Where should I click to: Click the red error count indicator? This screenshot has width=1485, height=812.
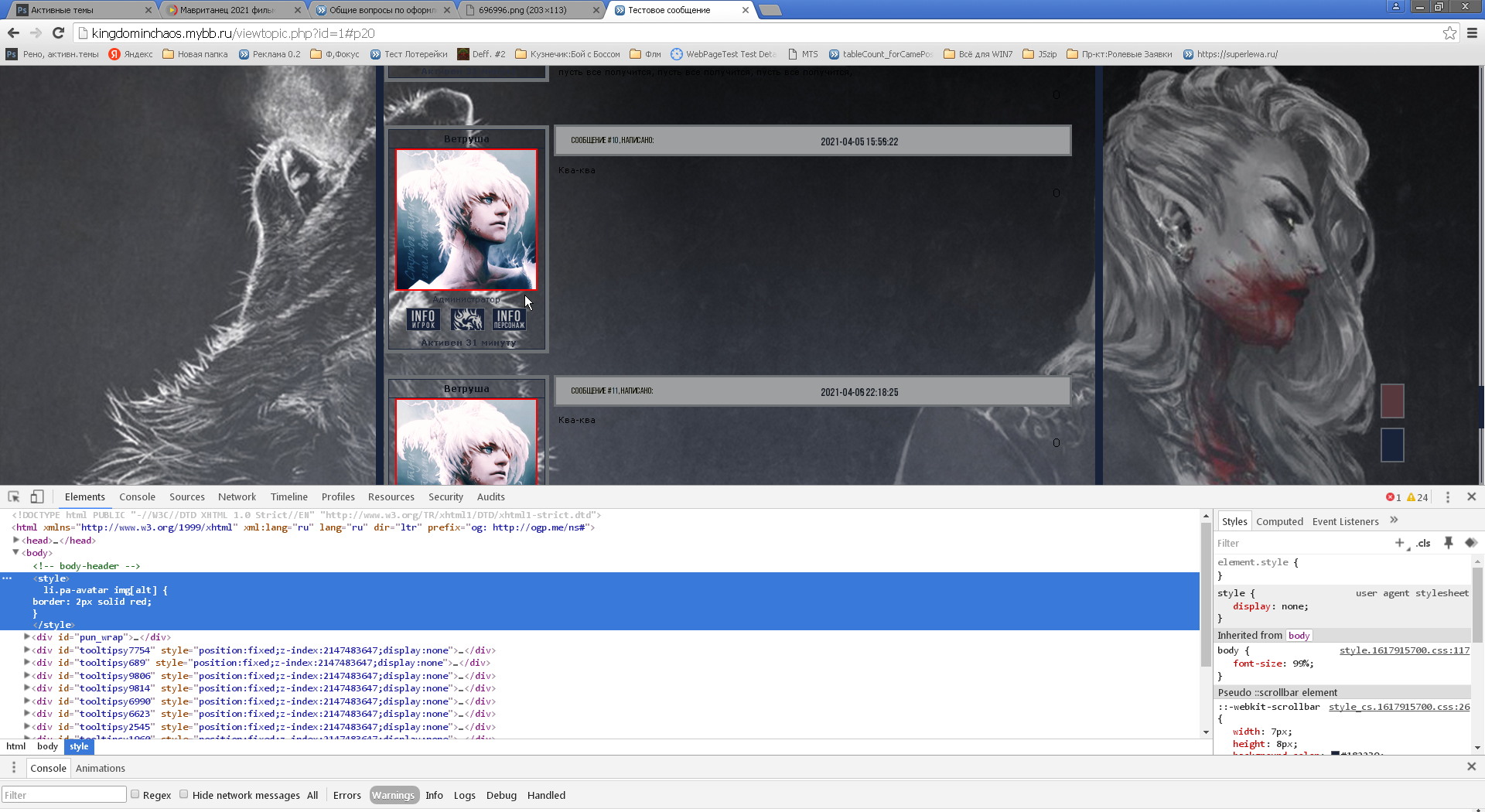[x=1393, y=497]
